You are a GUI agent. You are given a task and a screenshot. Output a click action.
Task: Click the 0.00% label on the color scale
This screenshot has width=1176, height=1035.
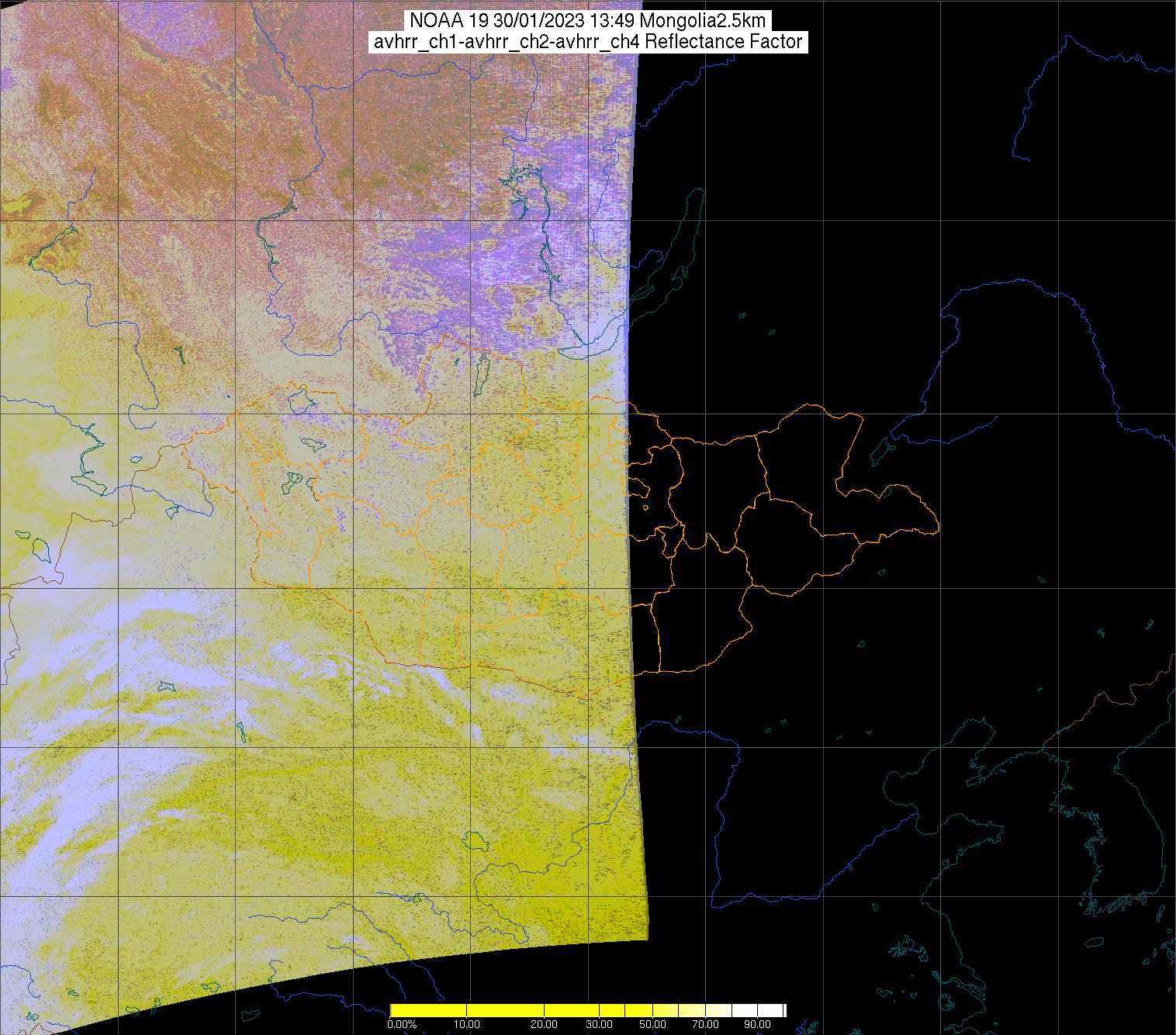pyautogui.click(x=402, y=1024)
